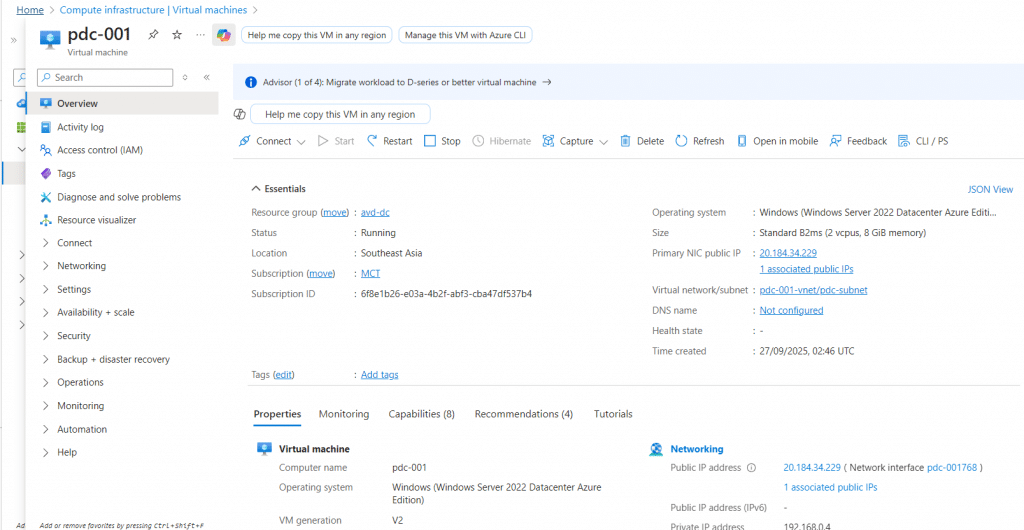Viewport: 1024px width, 530px height.
Task: Click the Start toolbar command
Action: click(336, 141)
